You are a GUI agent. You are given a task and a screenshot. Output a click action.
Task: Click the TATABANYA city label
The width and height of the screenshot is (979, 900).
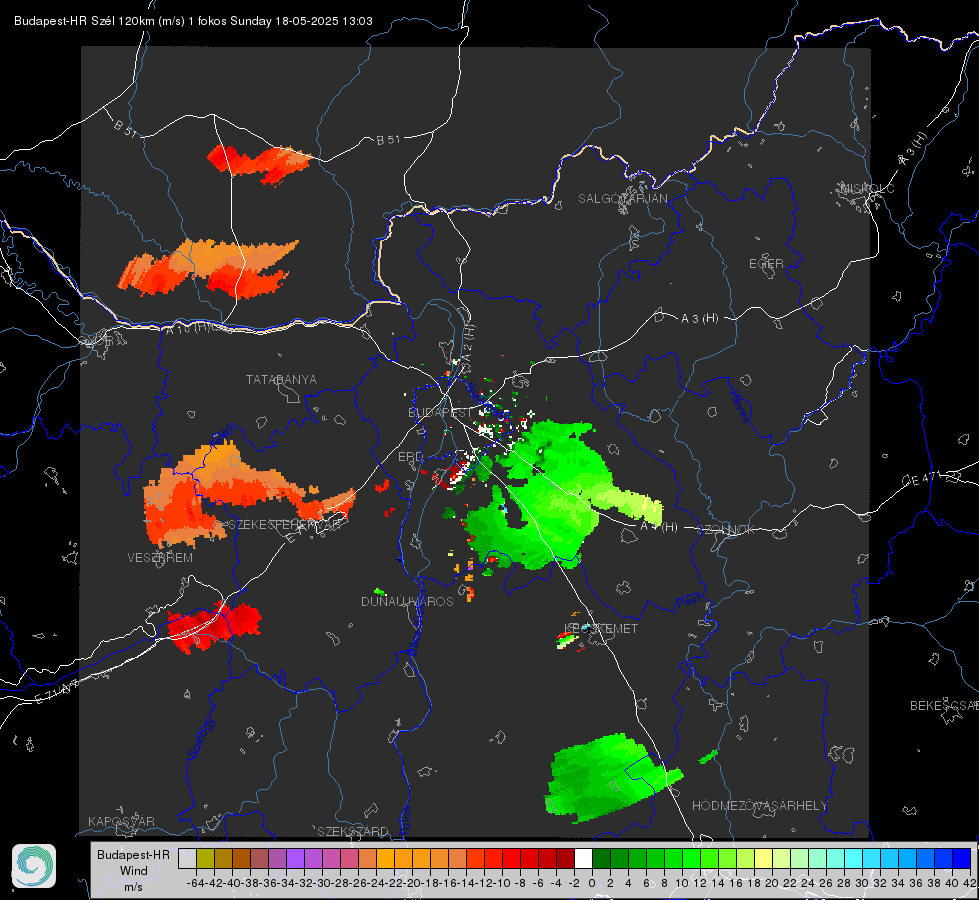click(x=281, y=379)
